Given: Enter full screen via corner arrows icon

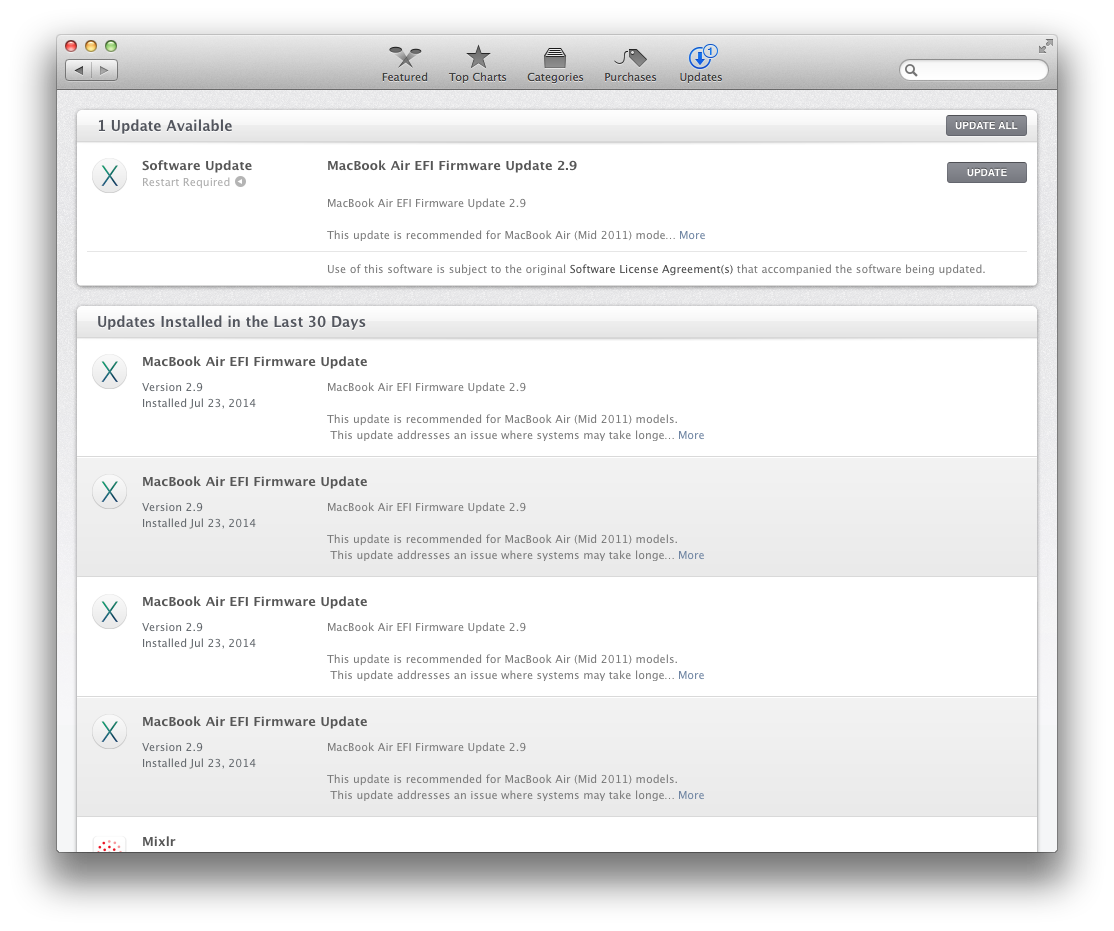Looking at the screenshot, I should click(1045, 47).
